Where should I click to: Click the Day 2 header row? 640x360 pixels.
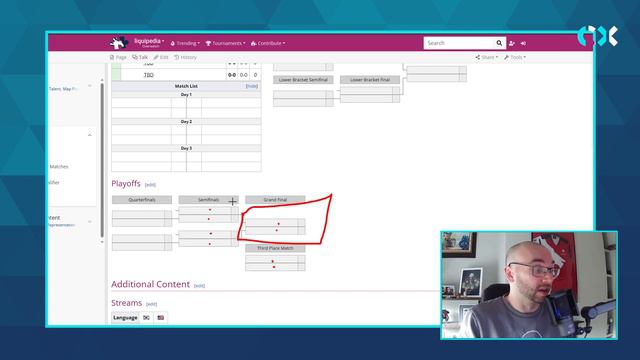[x=186, y=122]
